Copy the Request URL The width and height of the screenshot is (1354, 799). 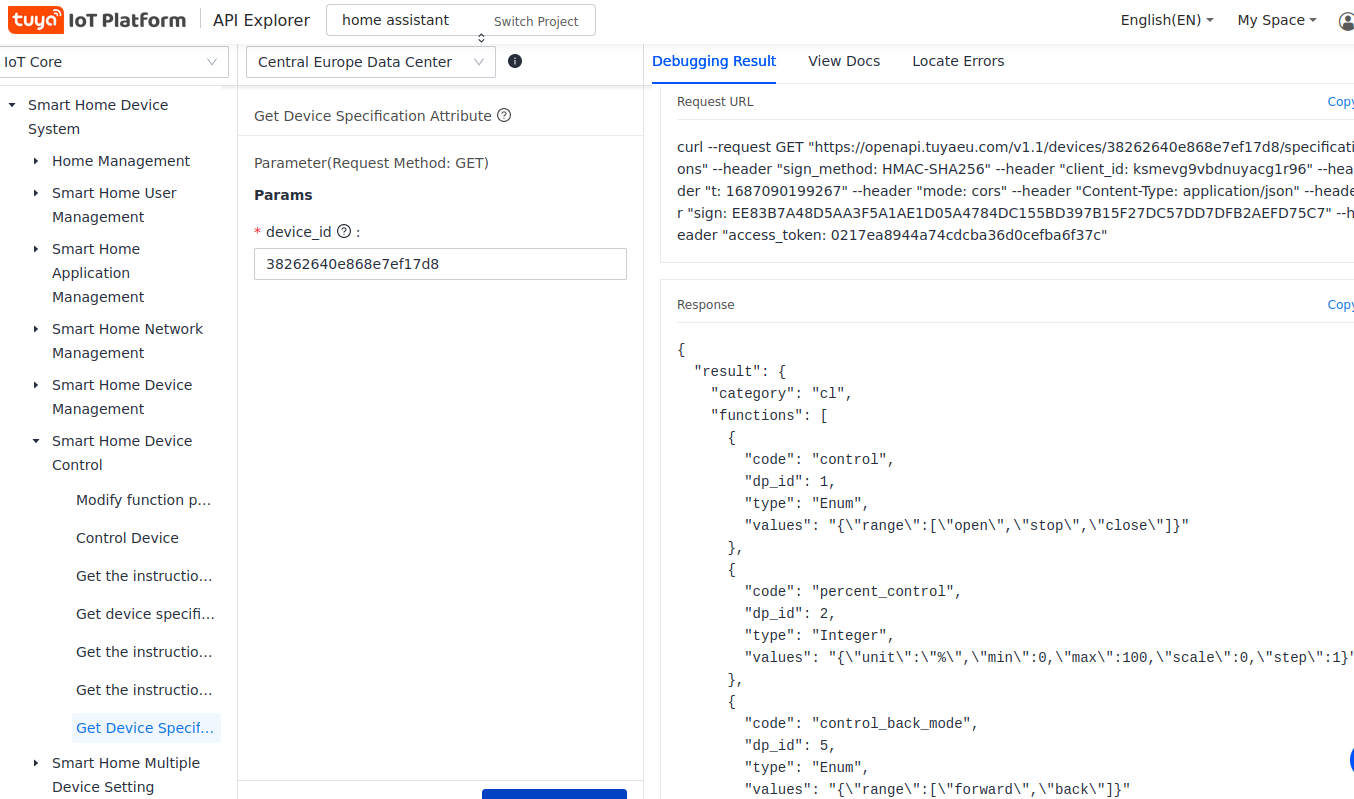pyautogui.click(x=1340, y=101)
